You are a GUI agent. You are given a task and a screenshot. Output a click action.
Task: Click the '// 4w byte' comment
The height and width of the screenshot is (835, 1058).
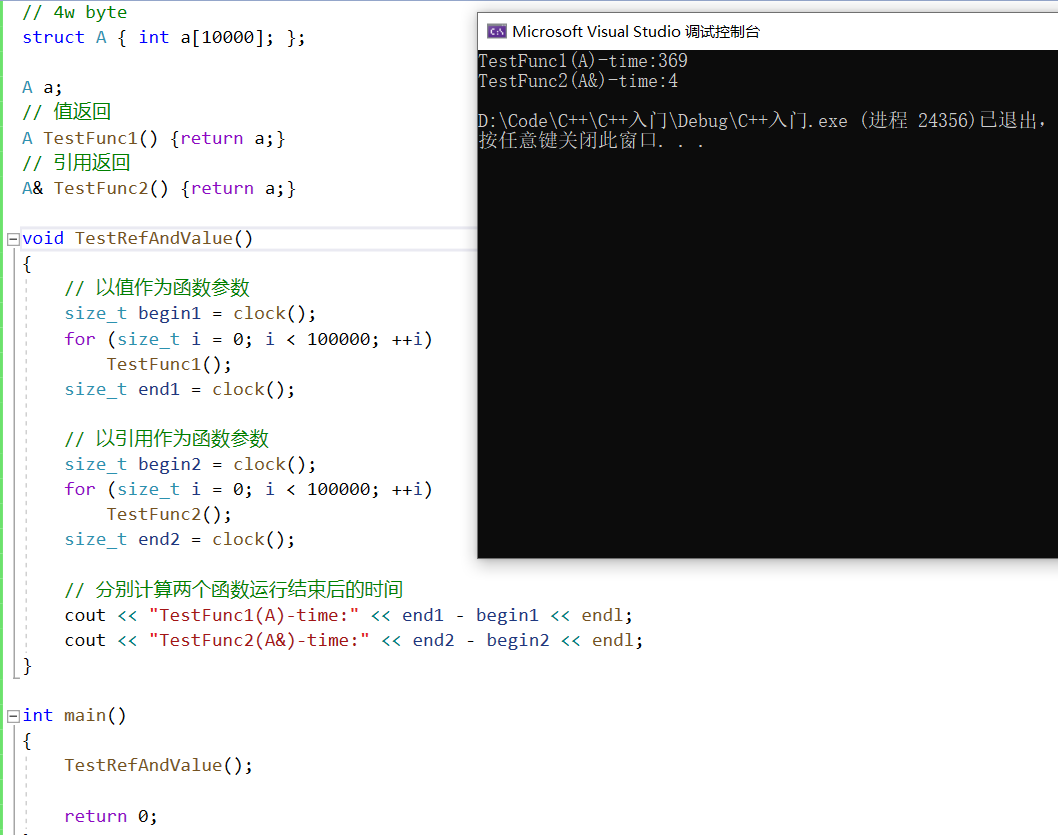[x=74, y=12]
